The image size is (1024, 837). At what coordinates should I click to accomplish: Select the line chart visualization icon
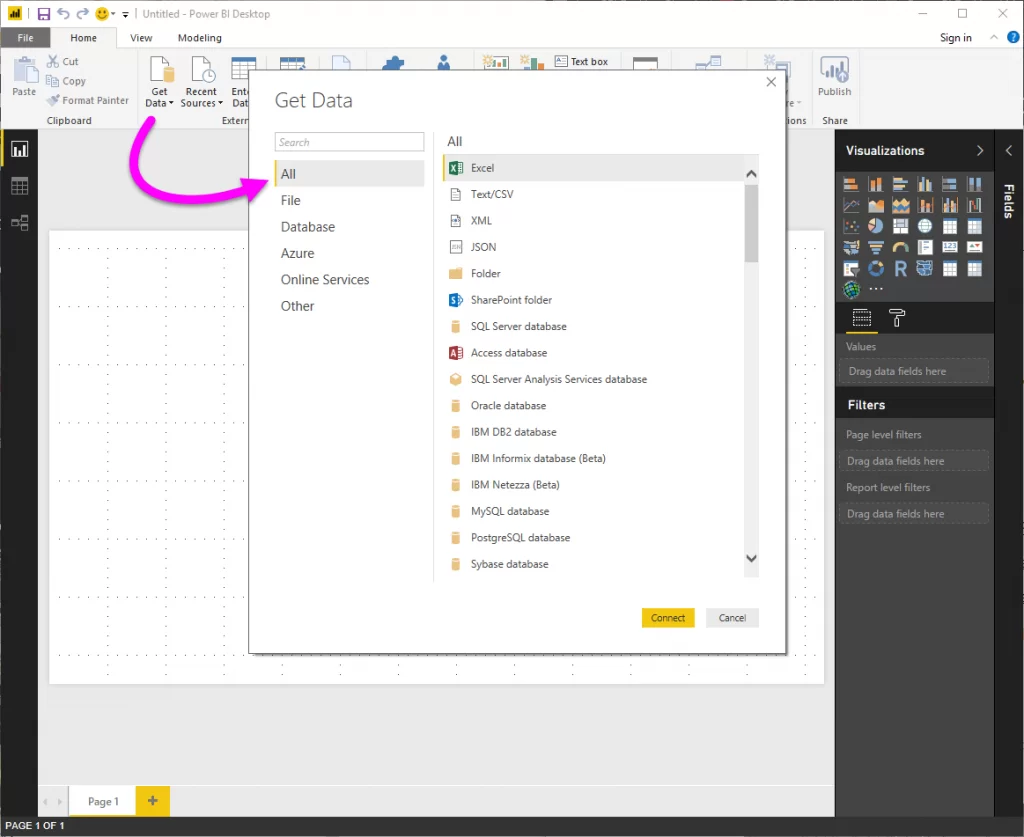851,204
